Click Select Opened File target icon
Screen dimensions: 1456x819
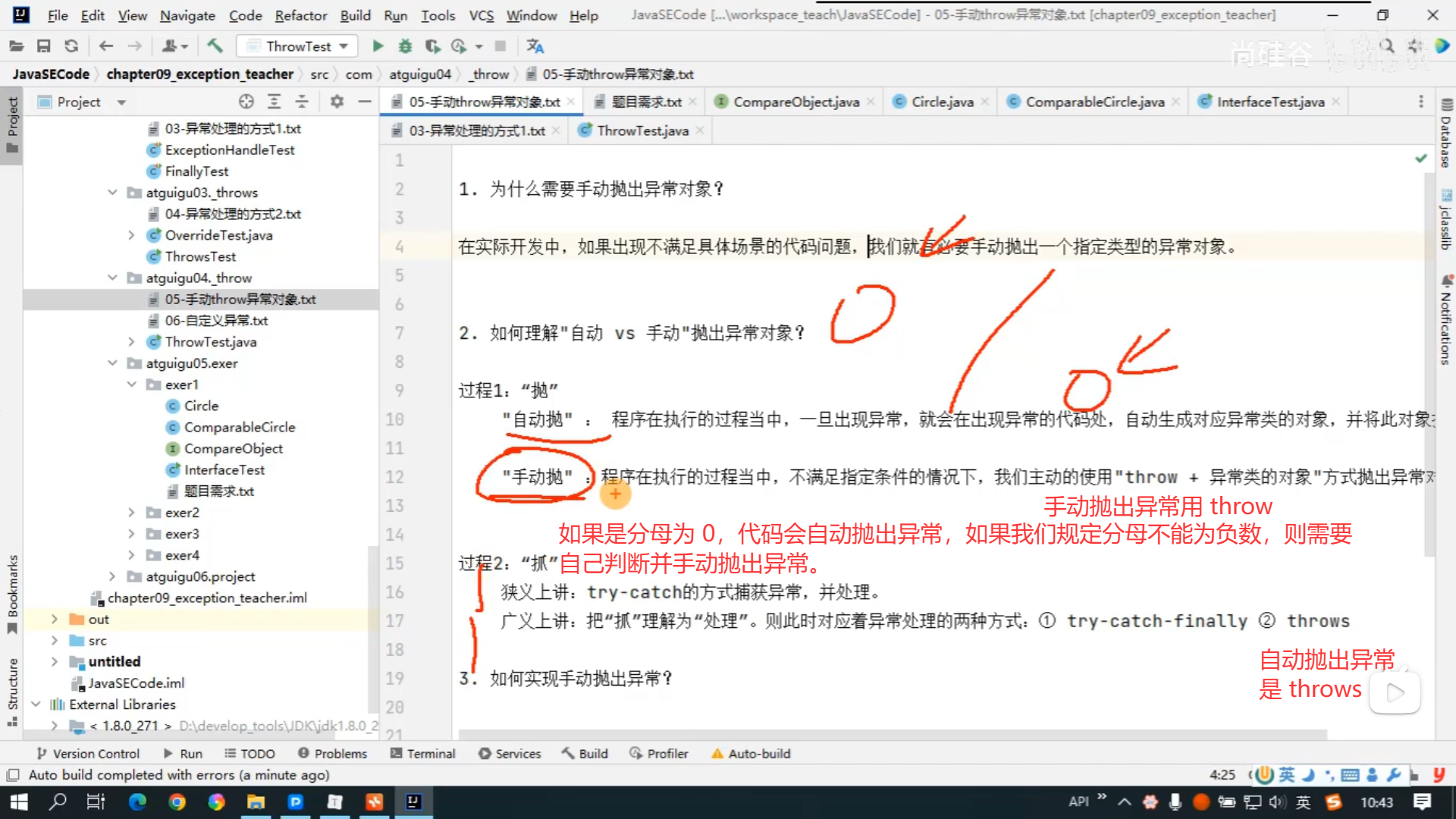tap(246, 102)
